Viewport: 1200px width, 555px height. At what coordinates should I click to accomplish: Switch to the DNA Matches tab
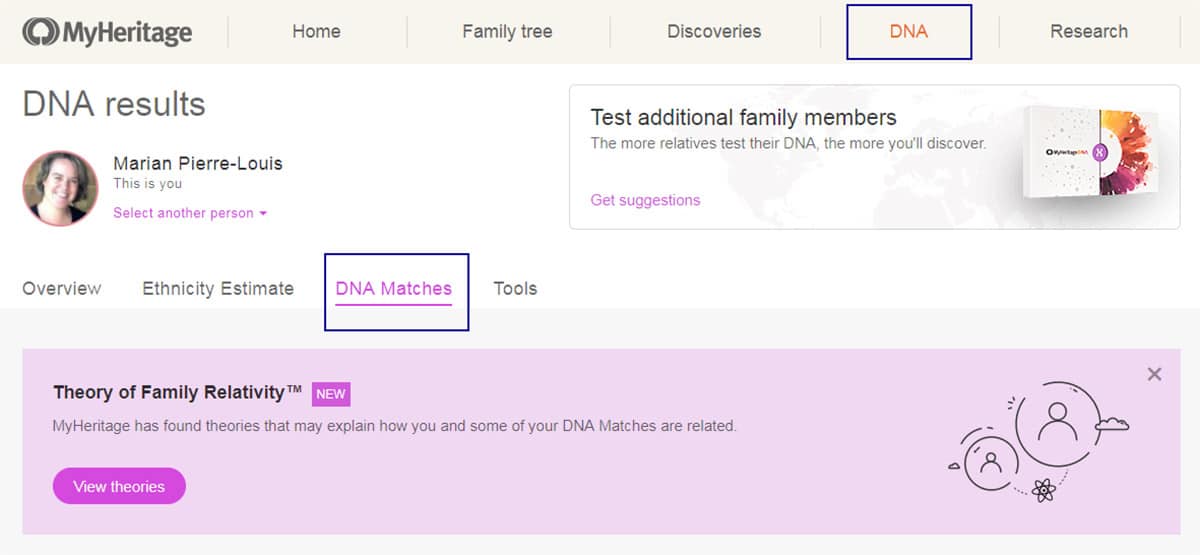click(394, 289)
